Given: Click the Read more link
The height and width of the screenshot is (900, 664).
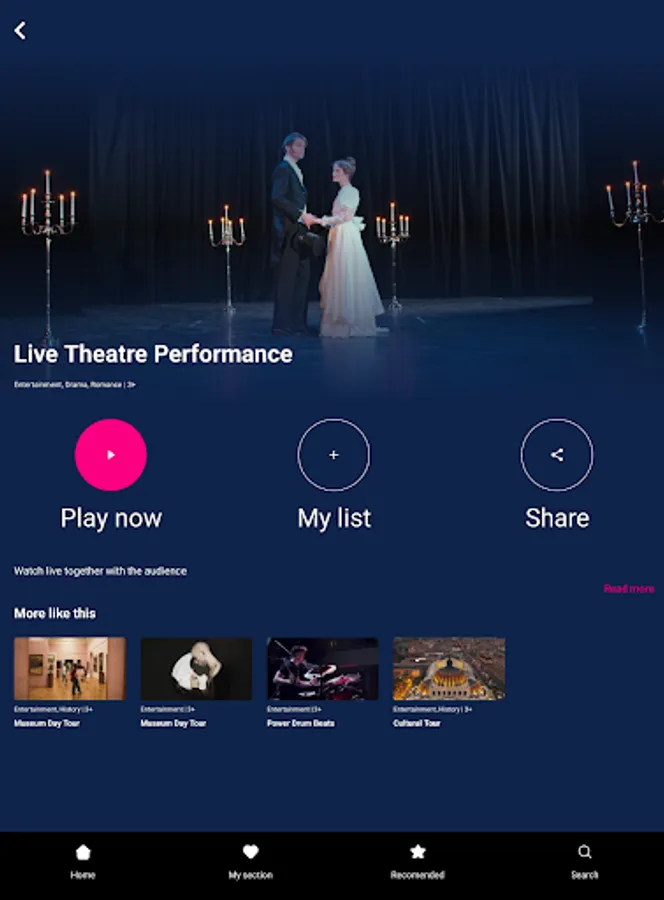Looking at the screenshot, I should click(629, 588).
